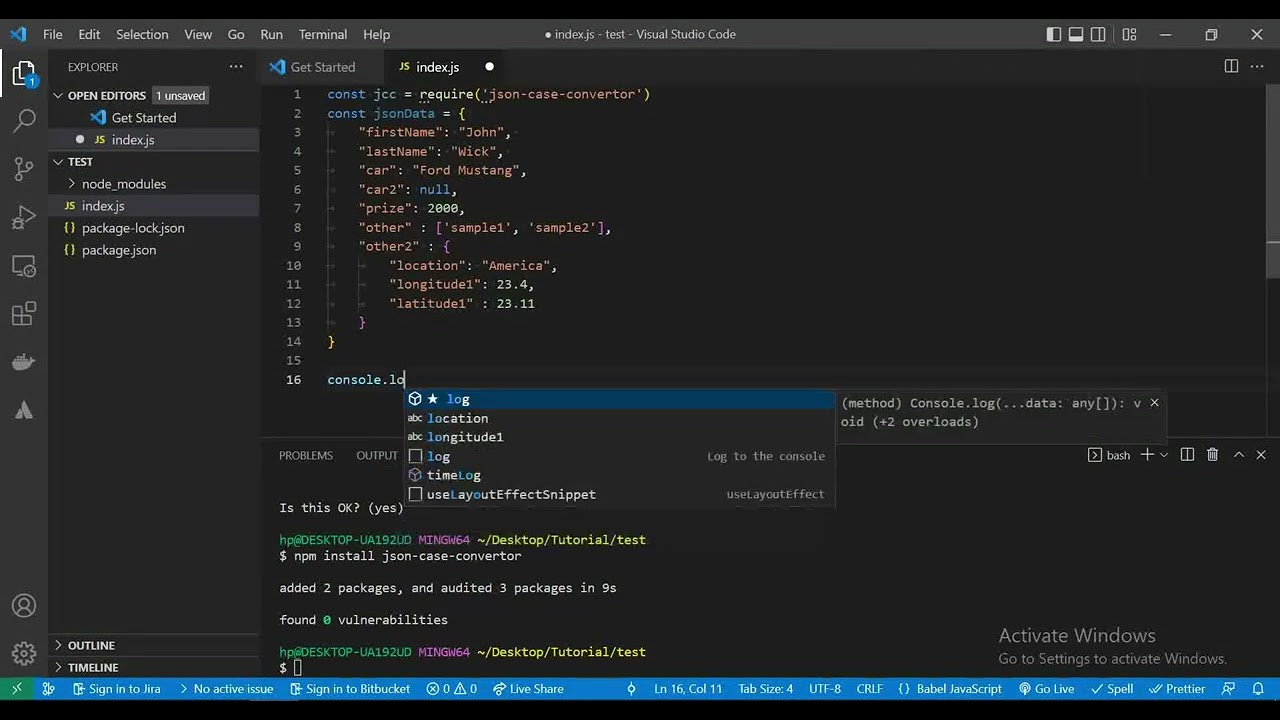Open the Manage gear icon
This screenshot has width=1280, height=720.
[x=24, y=654]
